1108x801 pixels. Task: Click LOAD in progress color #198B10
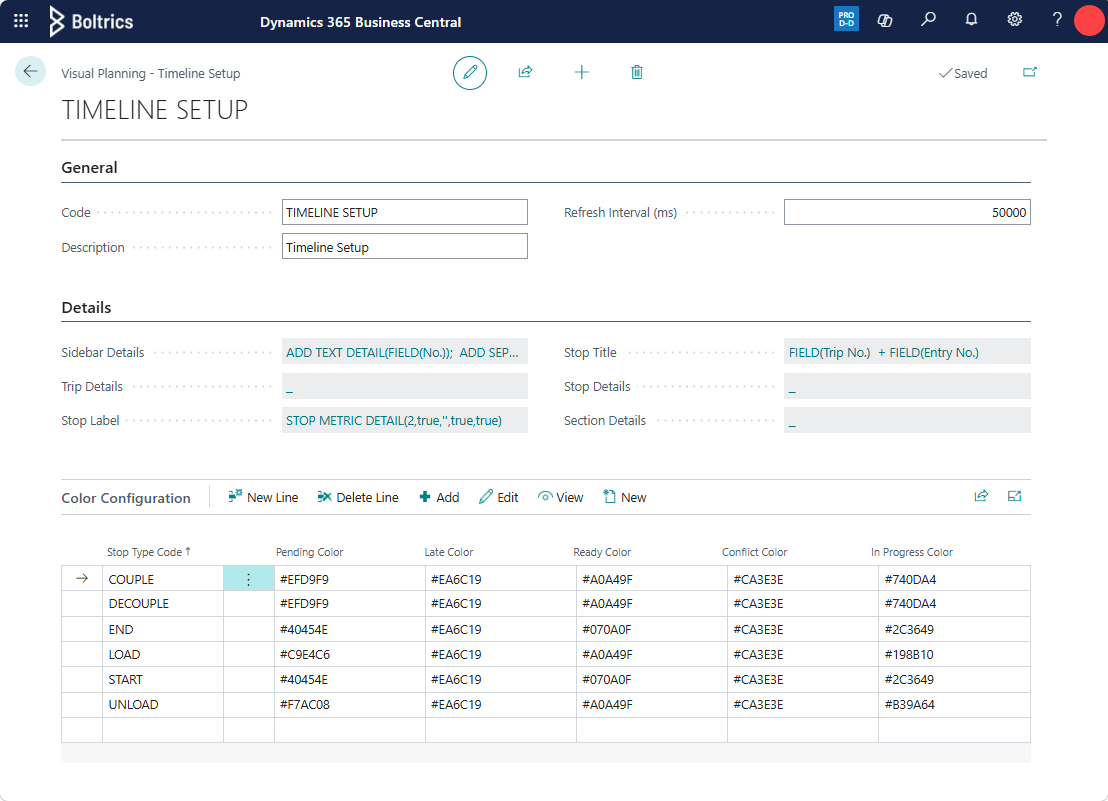(x=954, y=655)
